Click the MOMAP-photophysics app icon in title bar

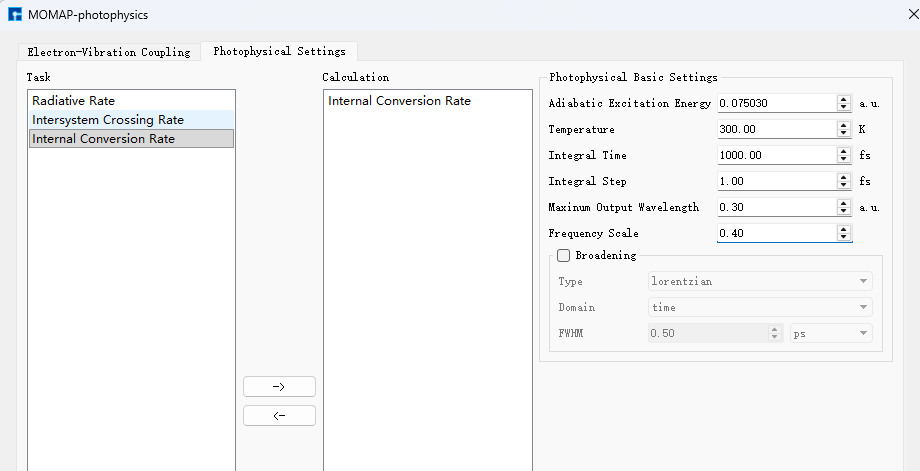[x=15, y=15]
